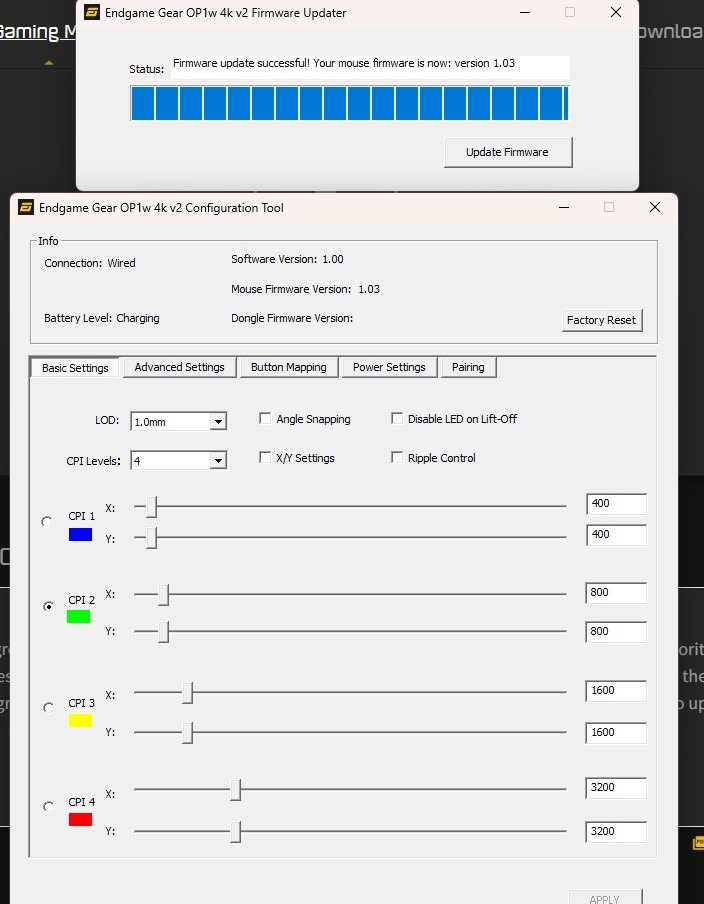704x904 pixels.
Task: Click the Firmware Updater window title icon
Action: click(92, 12)
